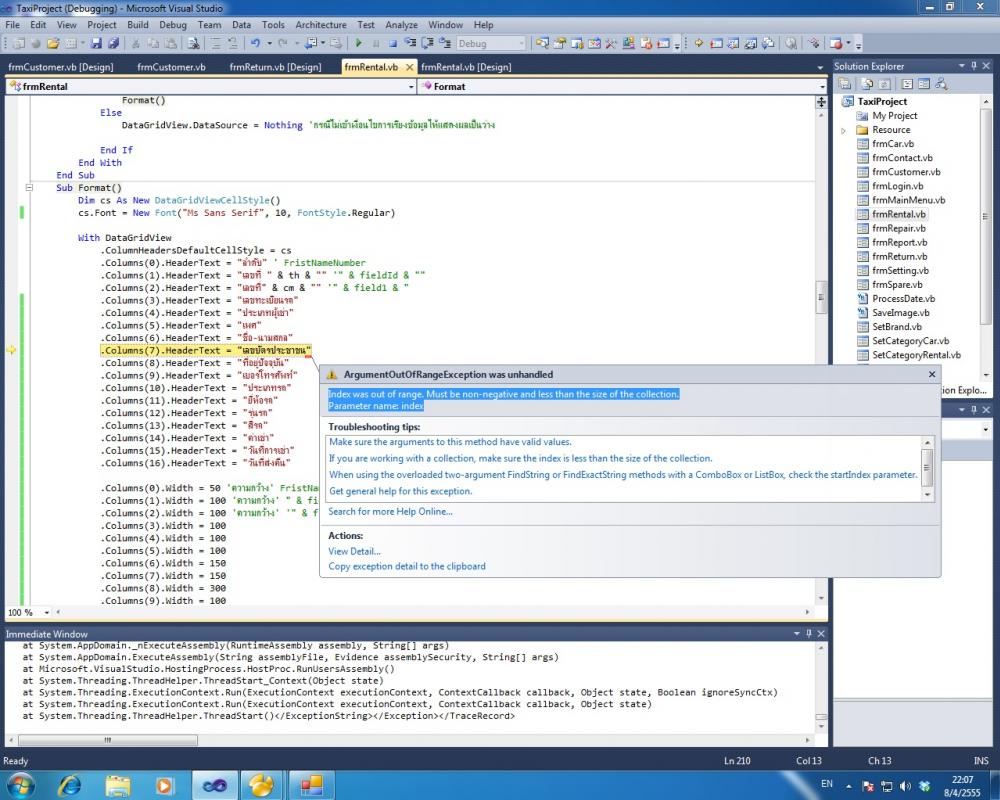Click Search for more Help Online link

click(x=390, y=512)
